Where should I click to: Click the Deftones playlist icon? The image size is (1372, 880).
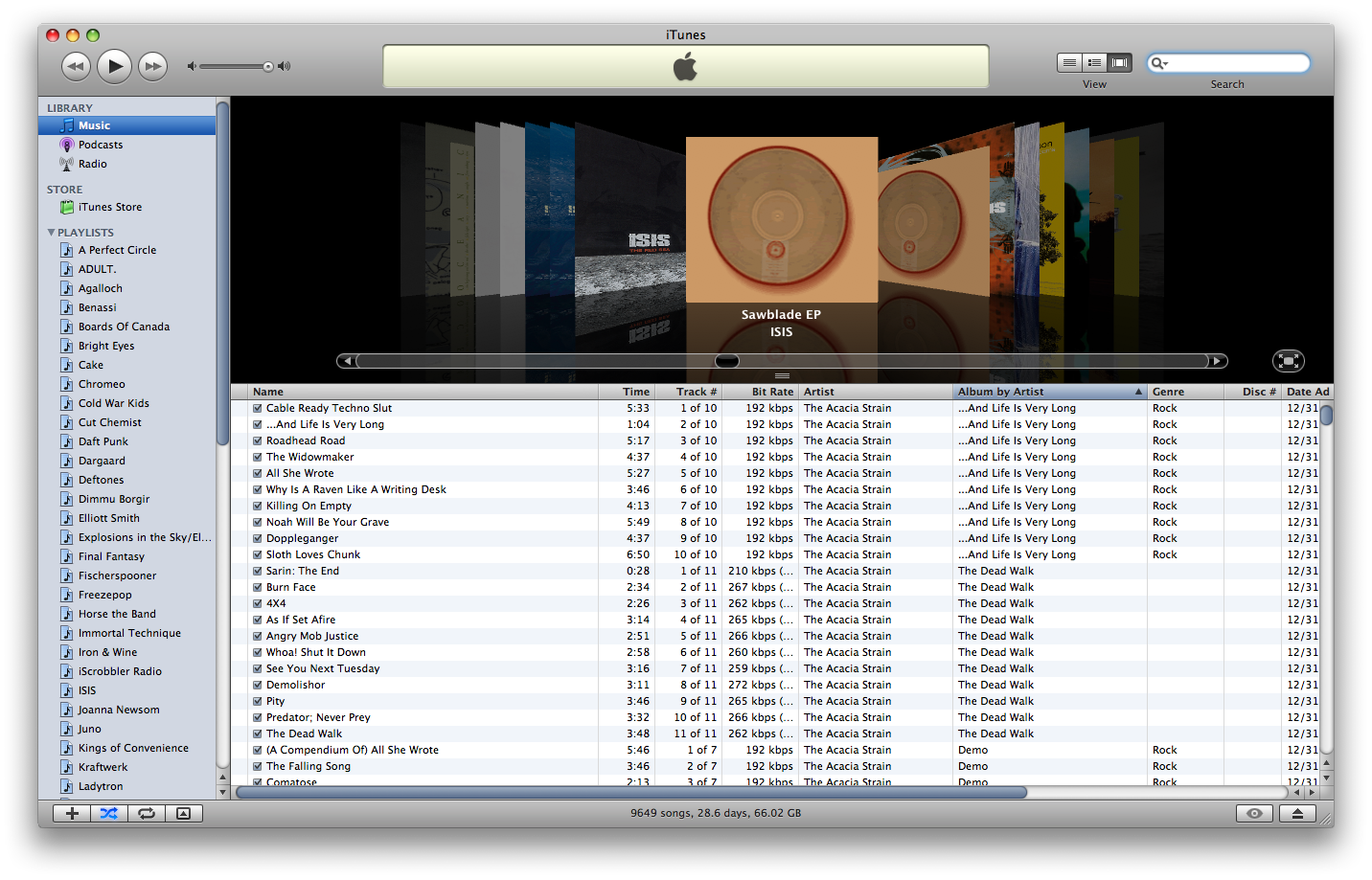click(67, 480)
